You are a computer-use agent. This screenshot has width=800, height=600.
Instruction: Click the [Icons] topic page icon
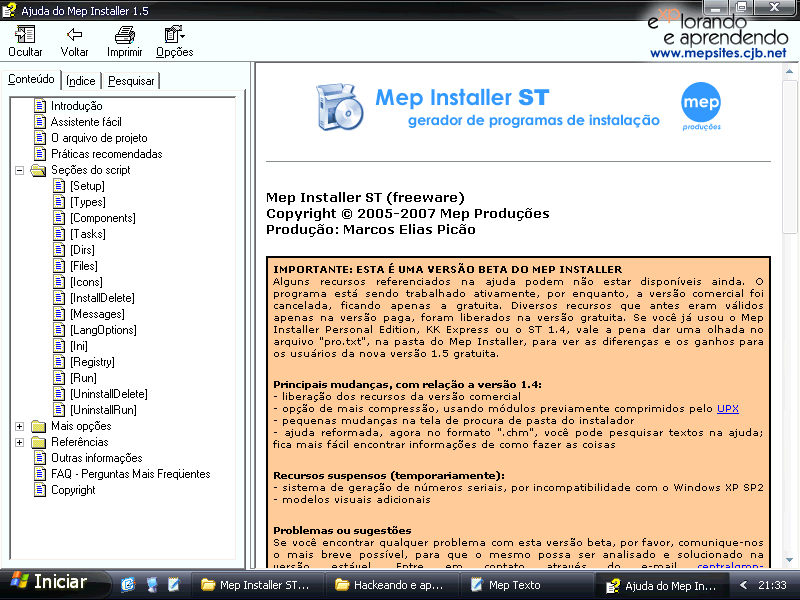coord(60,282)
